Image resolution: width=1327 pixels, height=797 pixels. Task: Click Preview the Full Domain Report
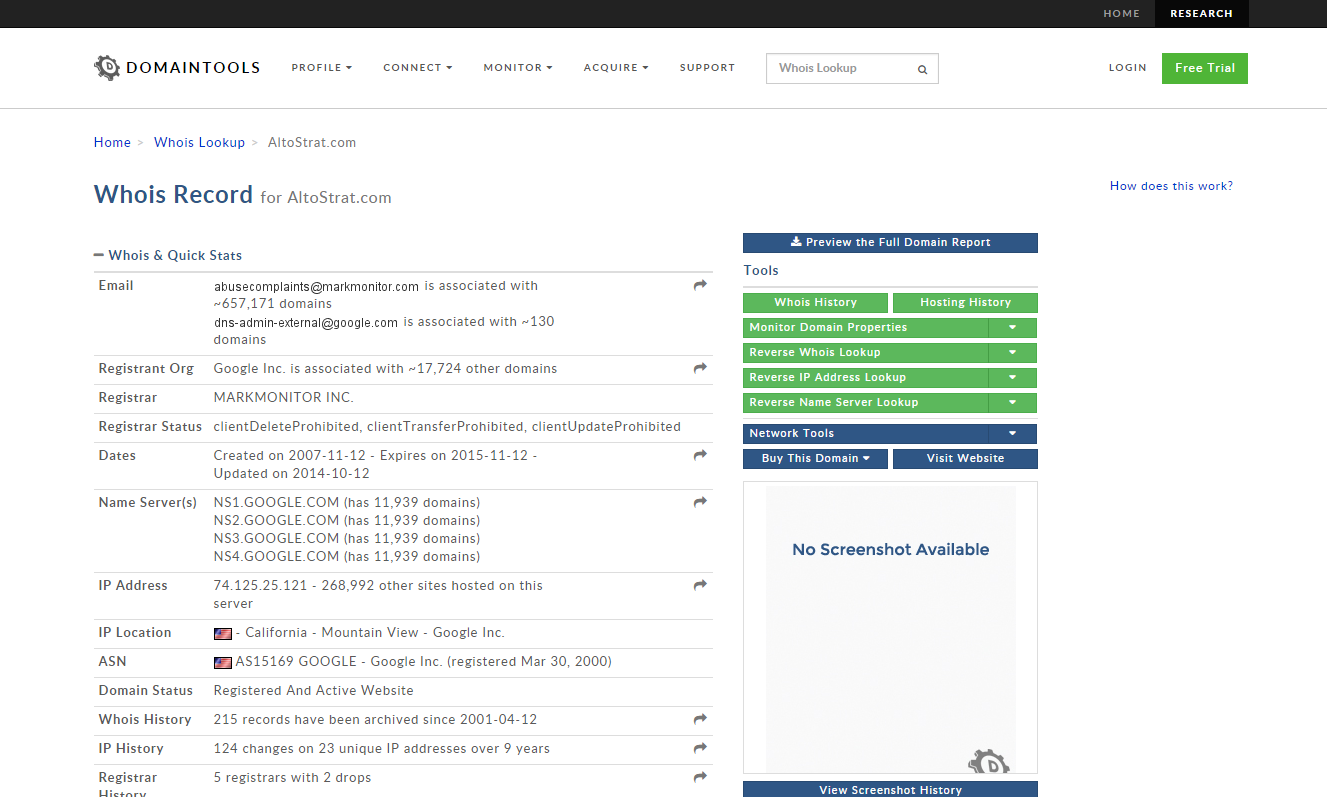(x=890, y=243)
